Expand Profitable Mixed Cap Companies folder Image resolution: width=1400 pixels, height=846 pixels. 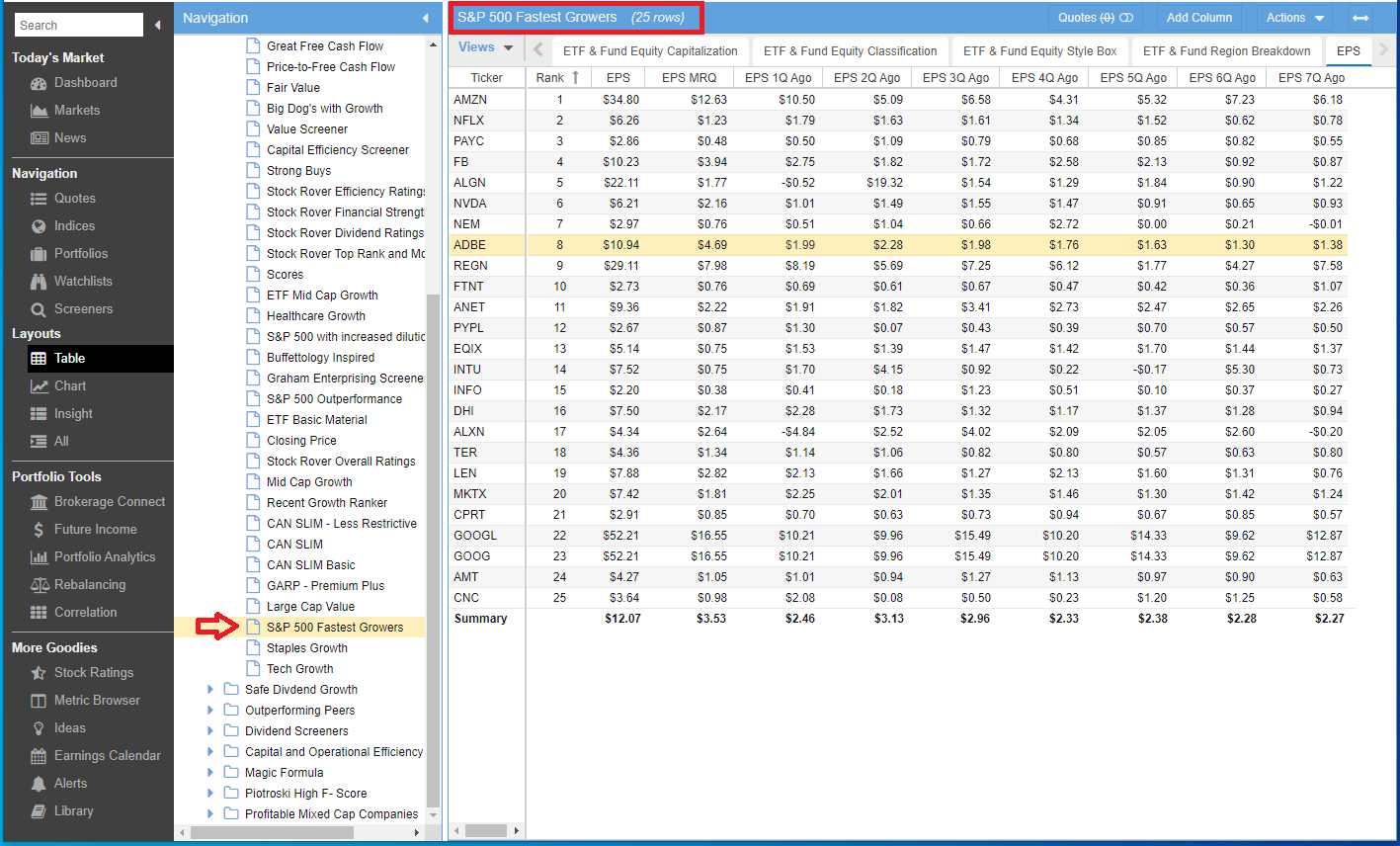pos(210,814)
